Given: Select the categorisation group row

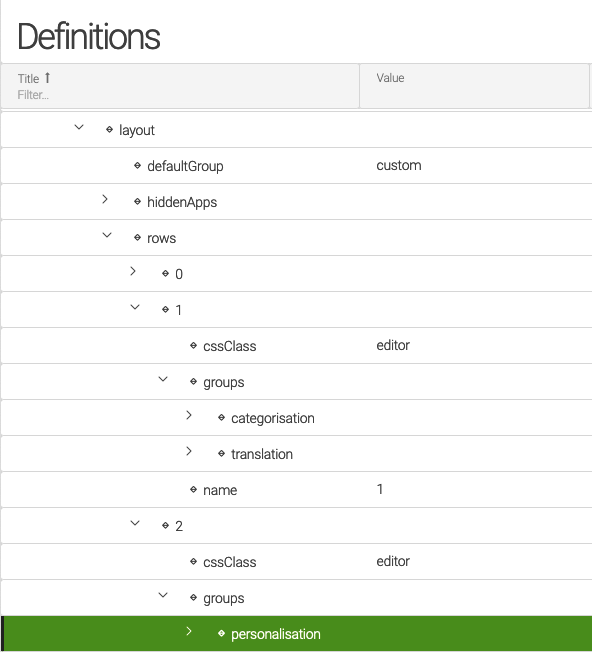Looking at the screenshot, I should coord(296,417).
